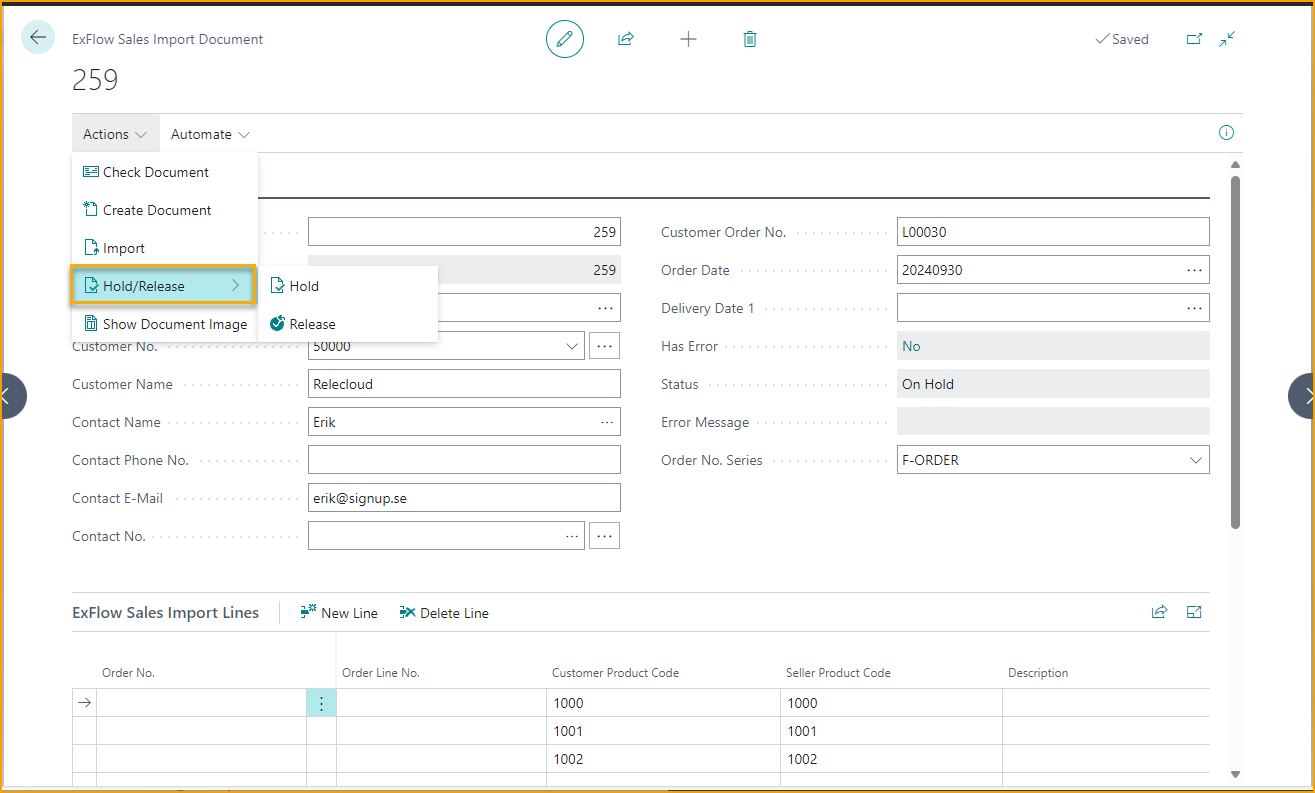Click the trash delete icon

[750, 39]
